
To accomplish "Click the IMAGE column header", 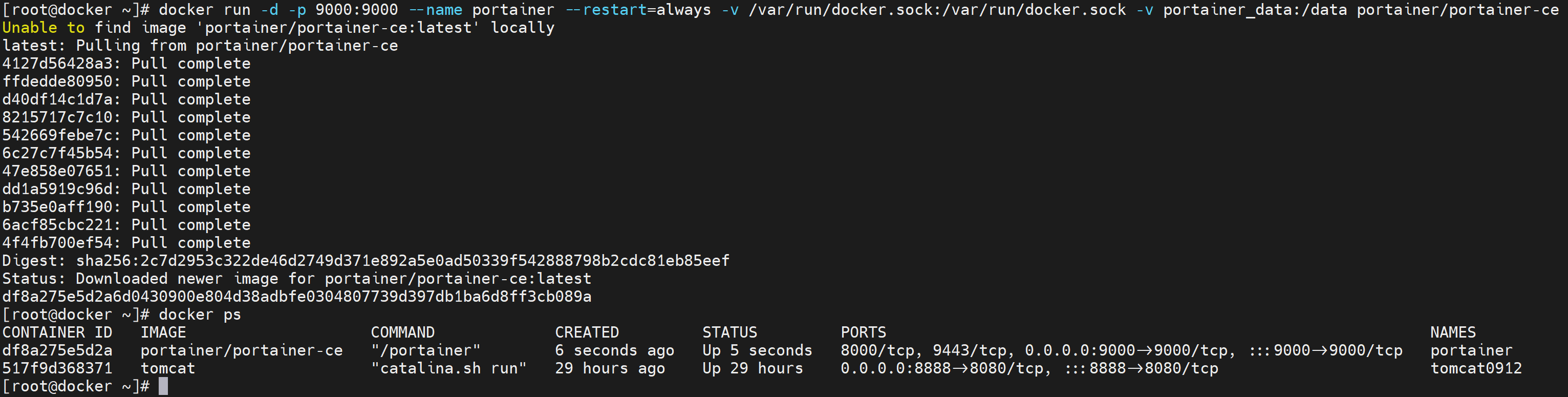I will tap(163, 332).
